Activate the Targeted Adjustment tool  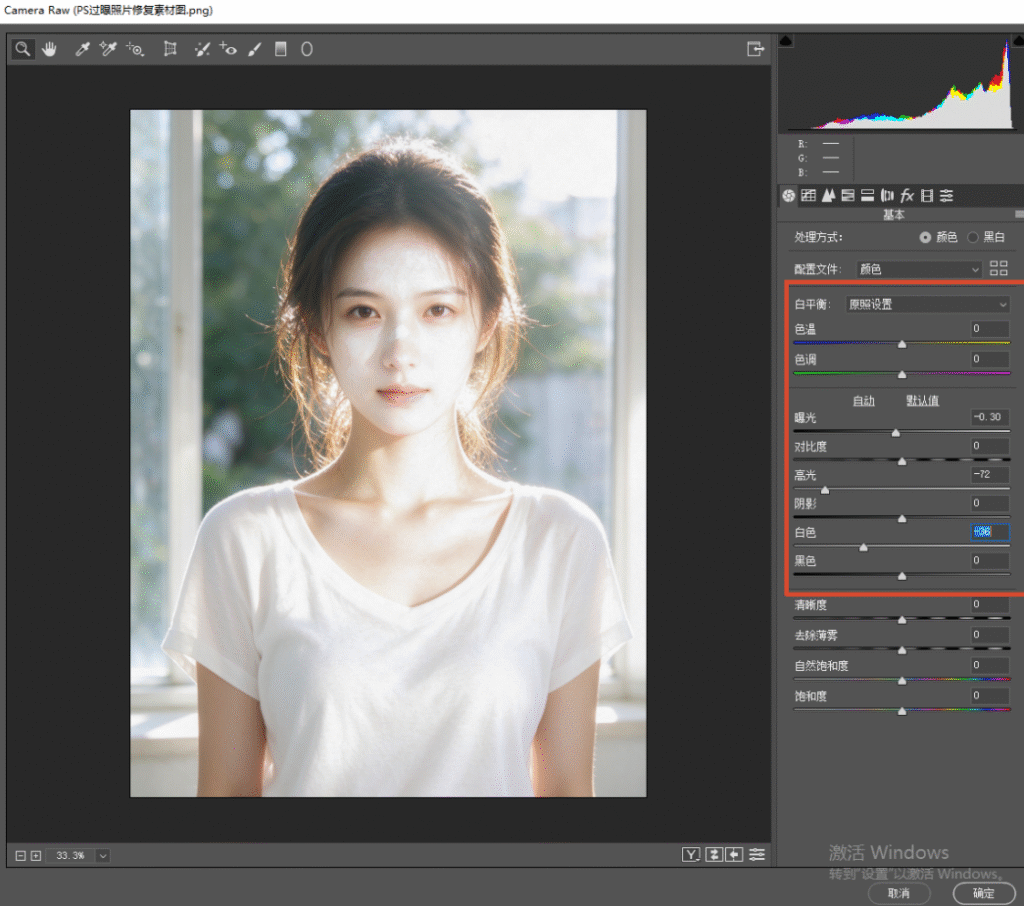[135, 49]
